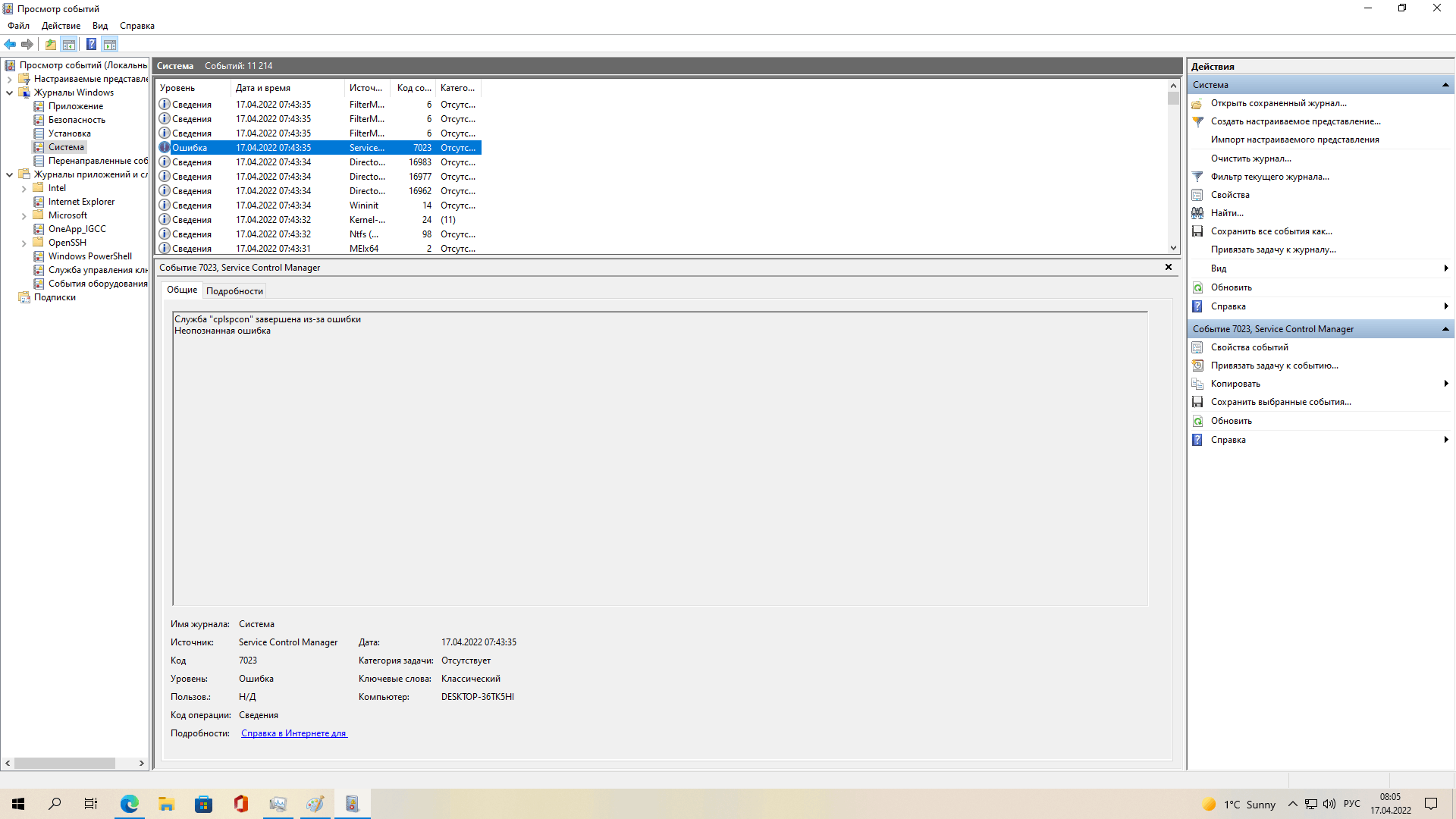Screen dimensions: 1456x819
Task: Open taskbar Search magnifier
Action: click(55, 804)
